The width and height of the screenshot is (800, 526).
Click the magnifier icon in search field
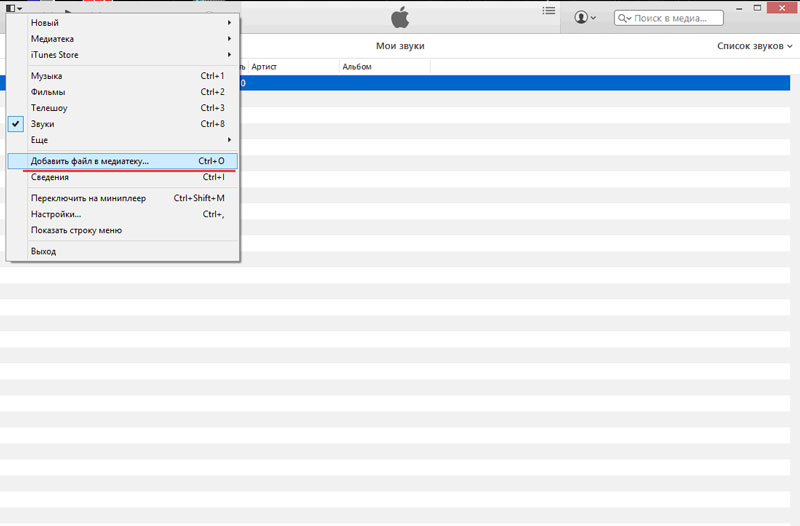624,18
